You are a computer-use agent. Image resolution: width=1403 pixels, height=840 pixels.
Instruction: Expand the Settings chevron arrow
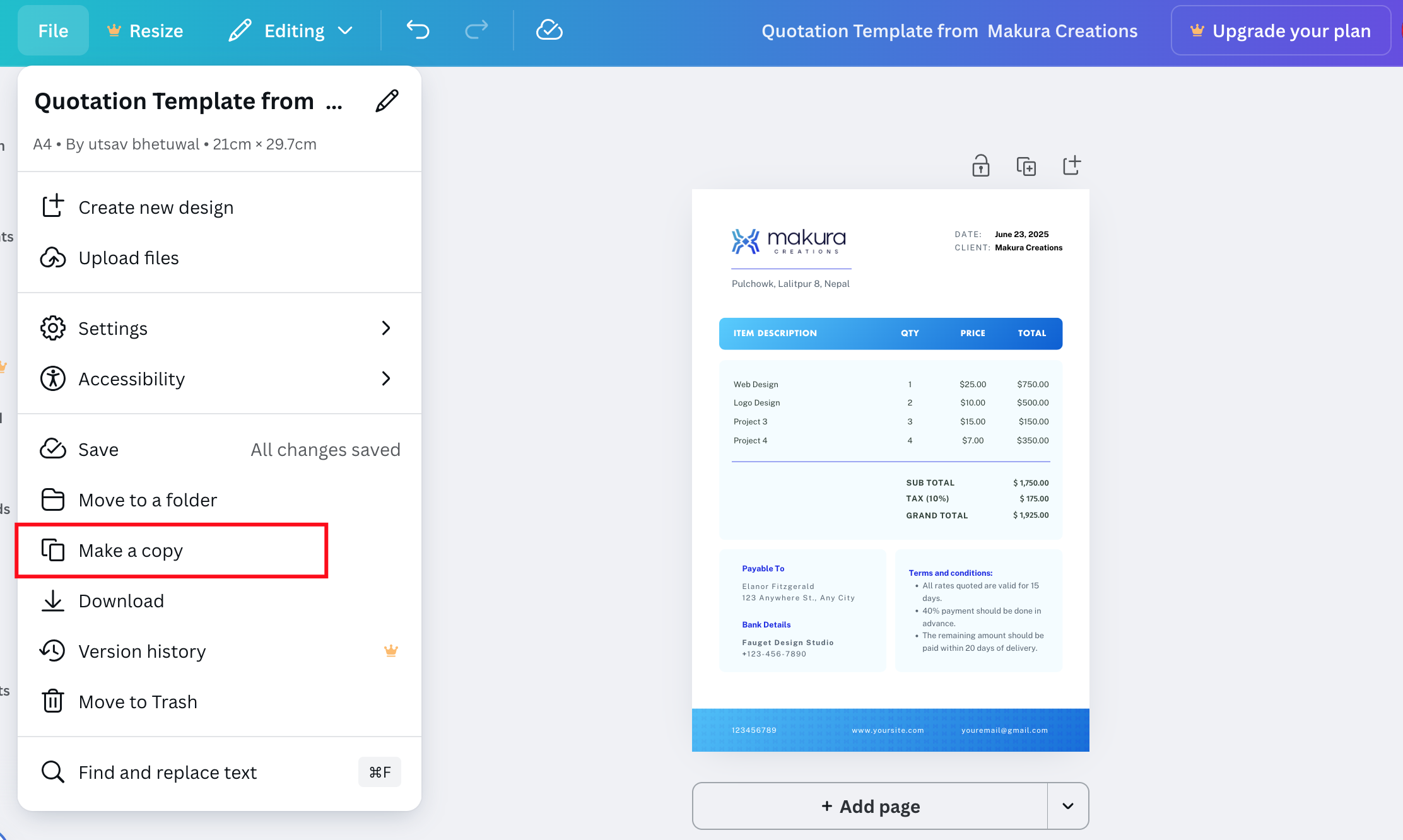tap(386, 328)
